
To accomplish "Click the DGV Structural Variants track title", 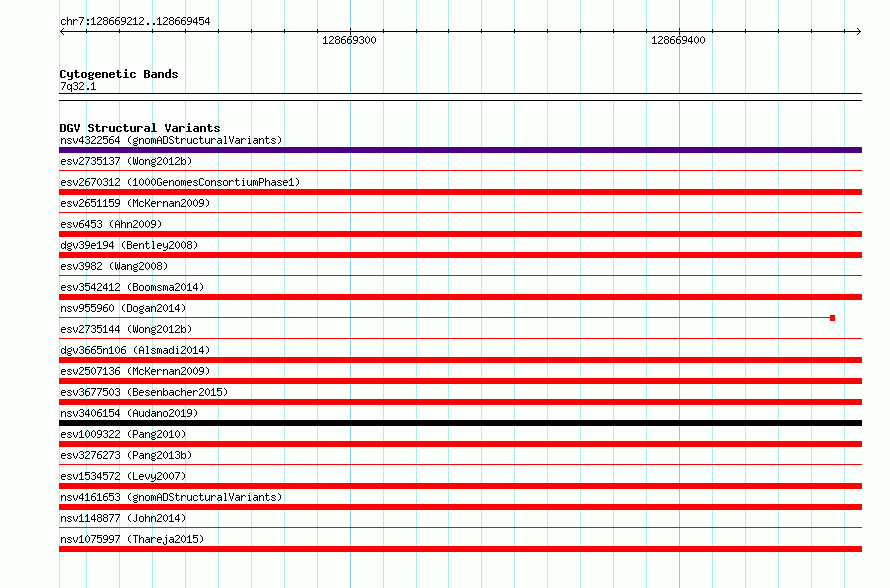I will pyautogui.click(x=140, y=128).
